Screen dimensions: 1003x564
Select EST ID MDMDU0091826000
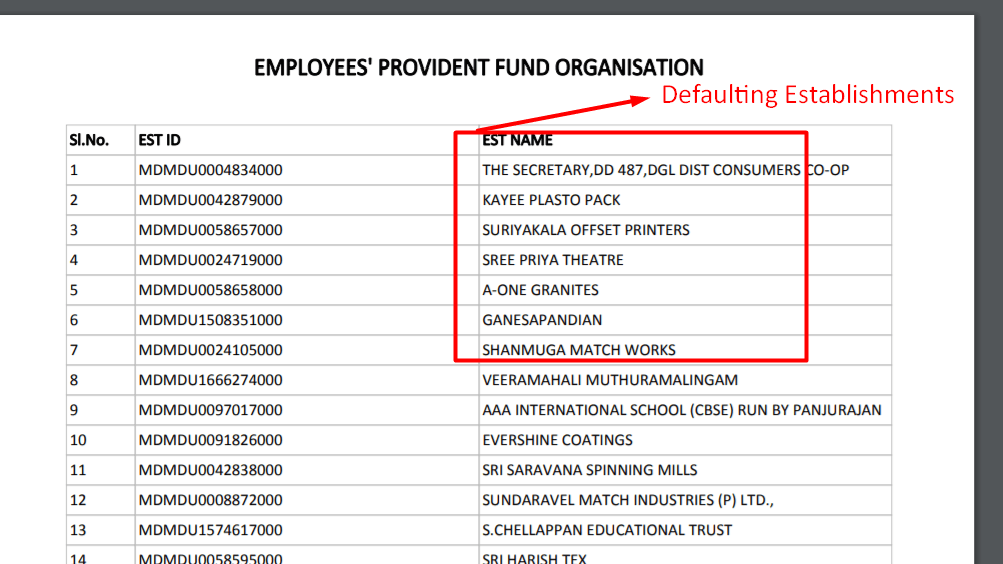click(x=210, y=441)
